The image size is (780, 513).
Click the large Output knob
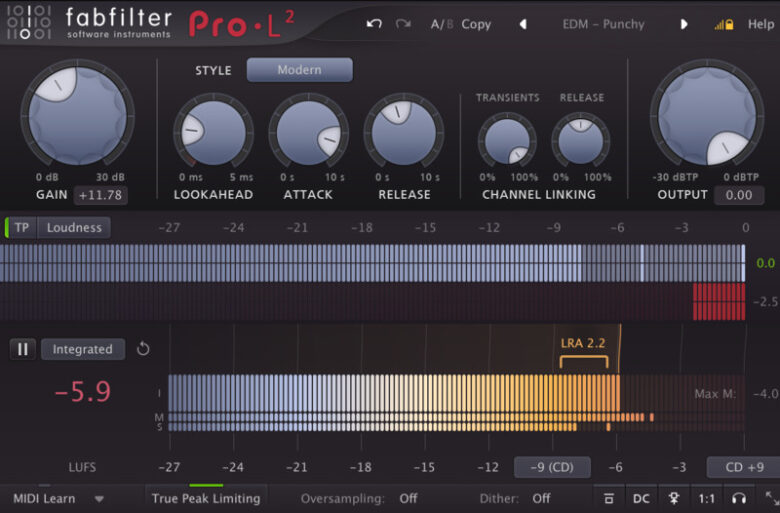(x=707, y=116)
